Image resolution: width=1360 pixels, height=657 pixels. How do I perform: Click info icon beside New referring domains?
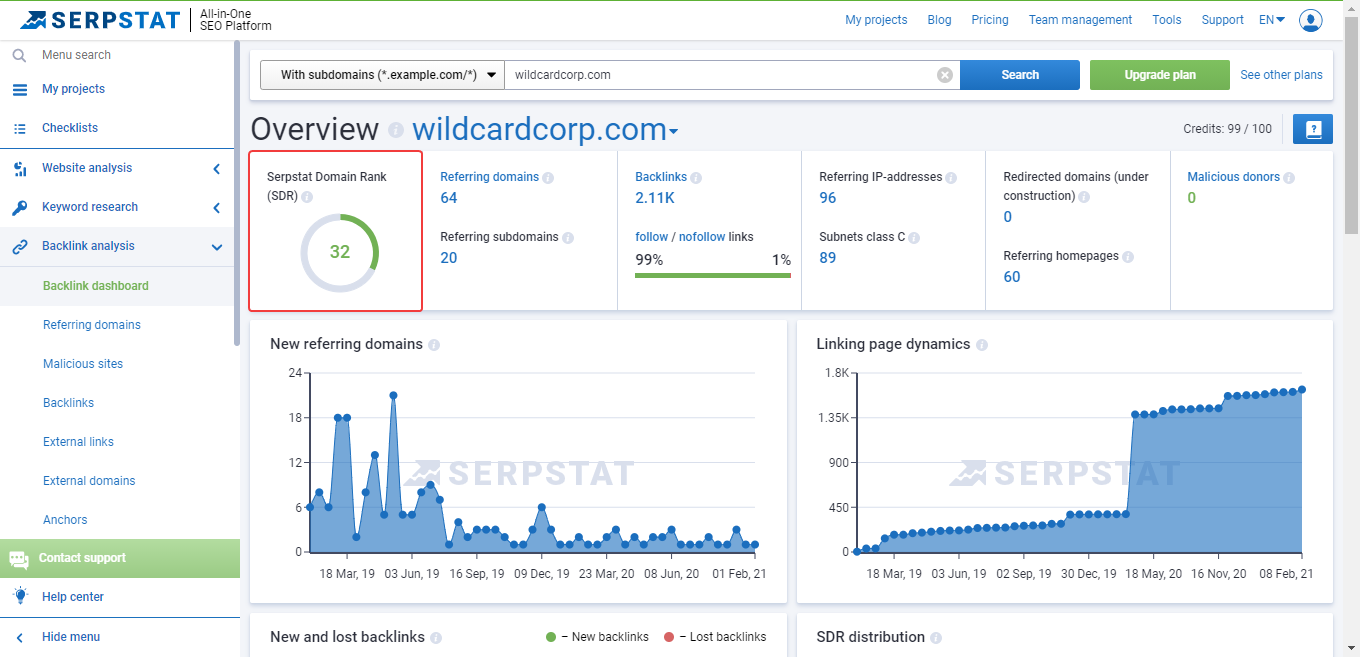click(x=434, y=345)
